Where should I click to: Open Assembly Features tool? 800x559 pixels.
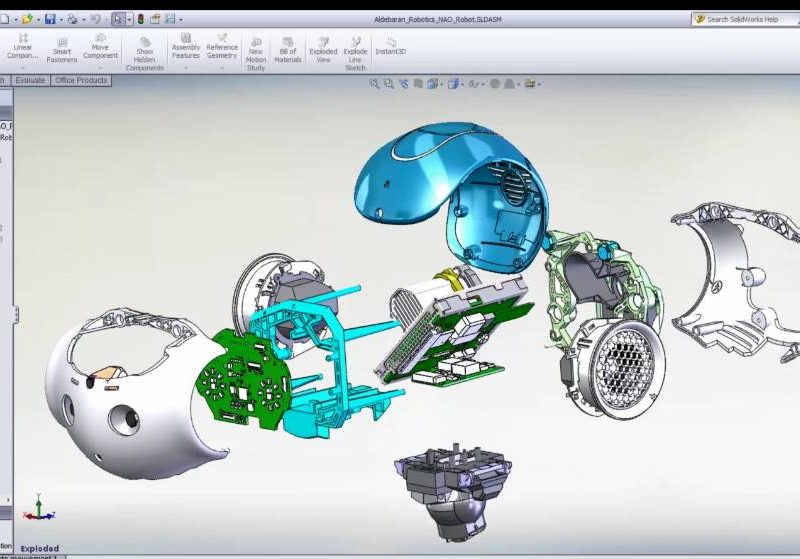tap(186, 46)
